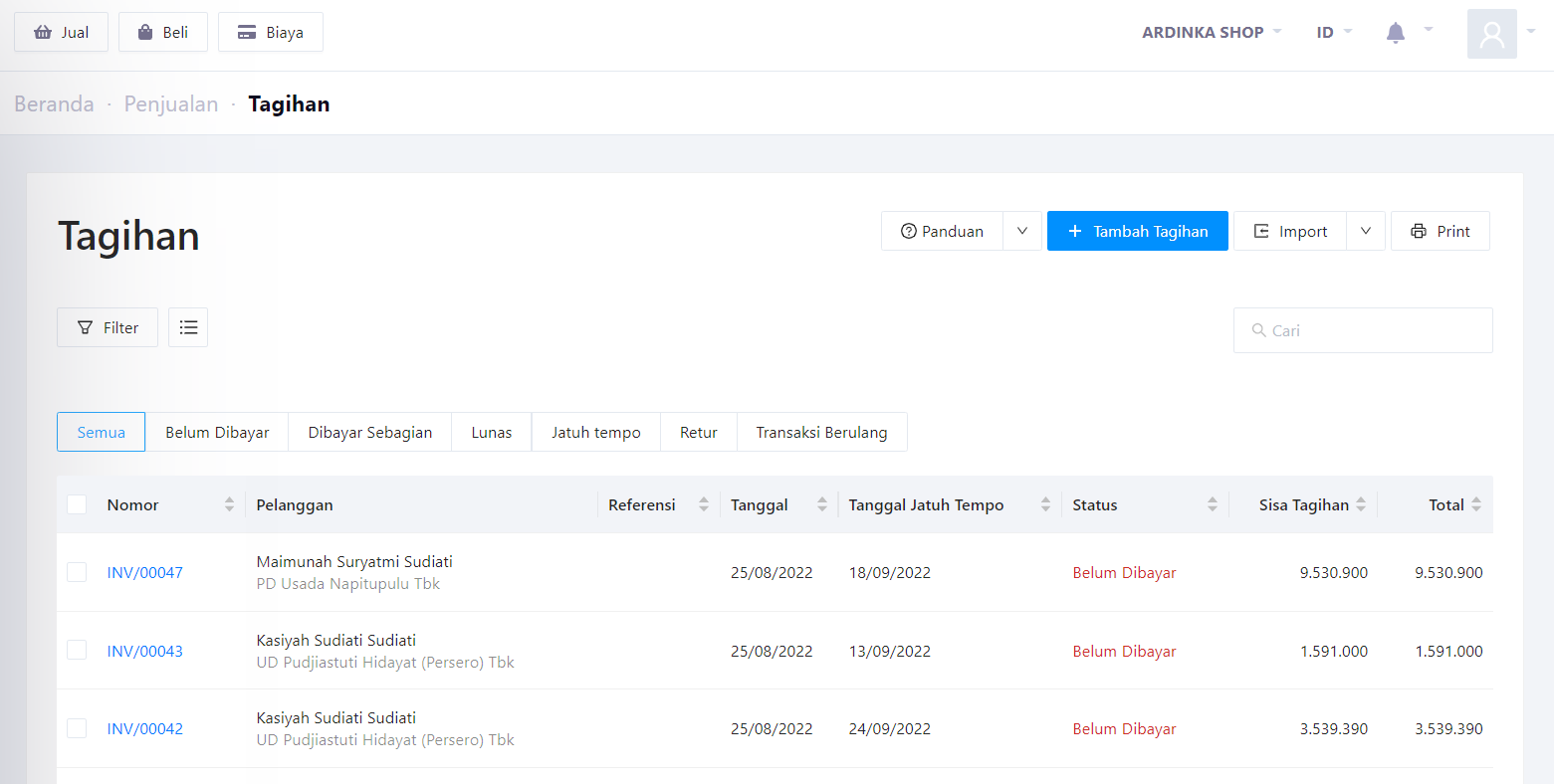Switch to Retur tab
Screen dimensions: 1554x784
point(699,432)
